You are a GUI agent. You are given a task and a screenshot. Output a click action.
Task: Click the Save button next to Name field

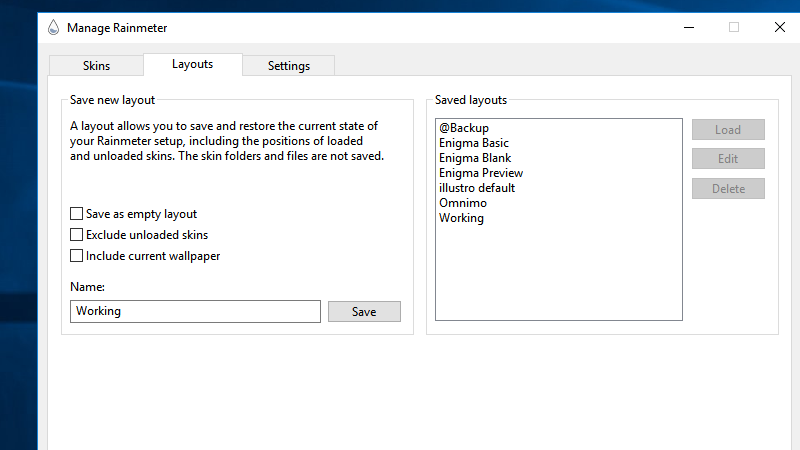(364, 312)
